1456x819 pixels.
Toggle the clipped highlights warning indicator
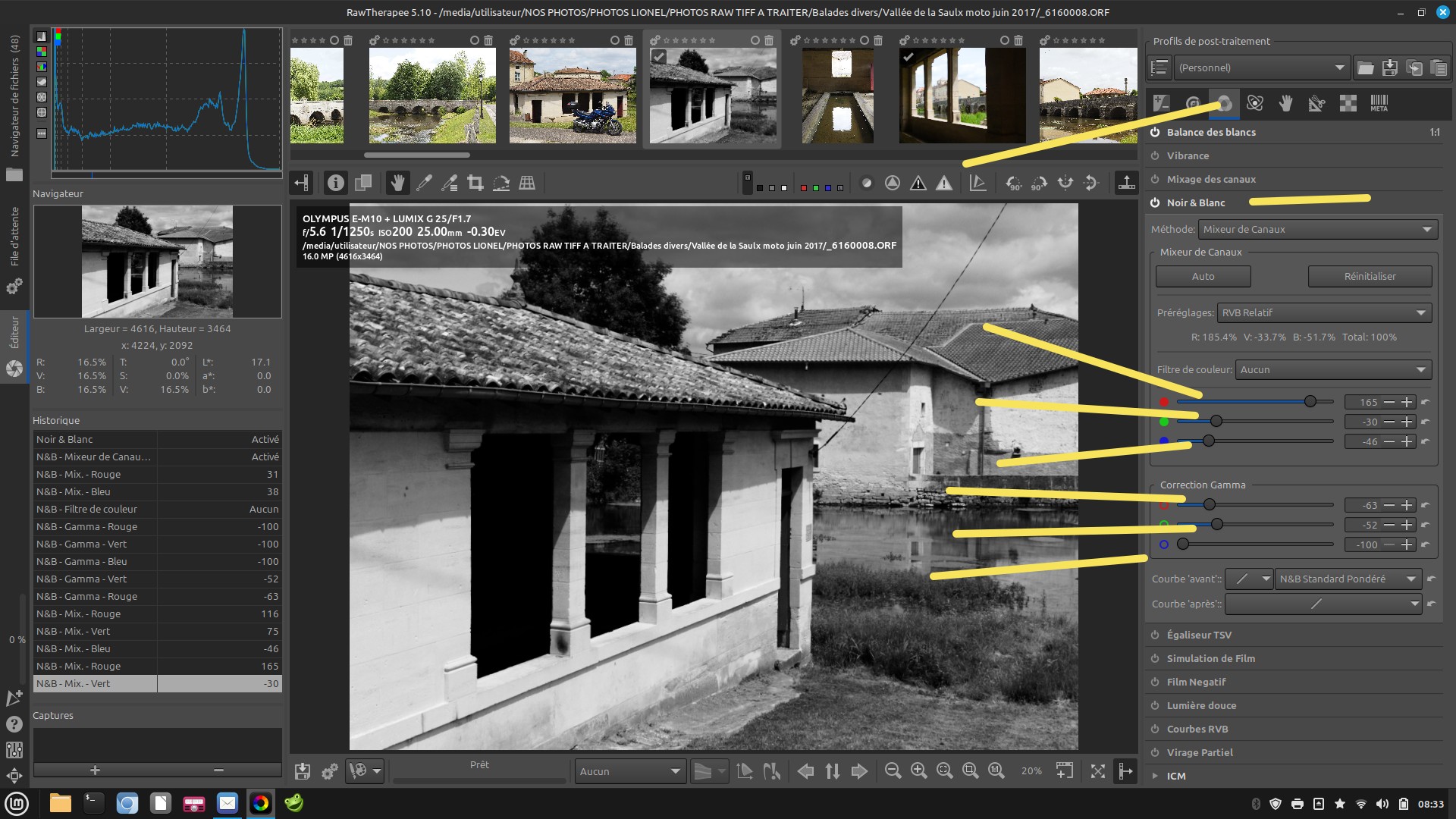[x=944, y=183]
